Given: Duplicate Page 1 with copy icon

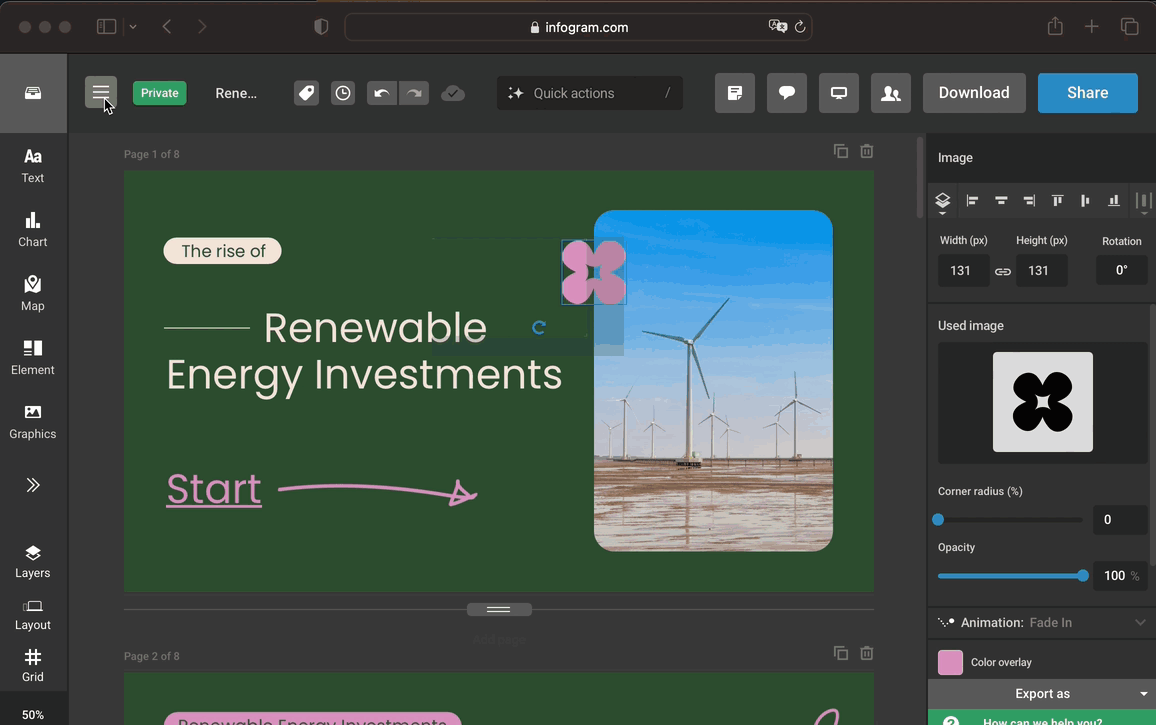Looking at the screenshot, I should 840,151.
